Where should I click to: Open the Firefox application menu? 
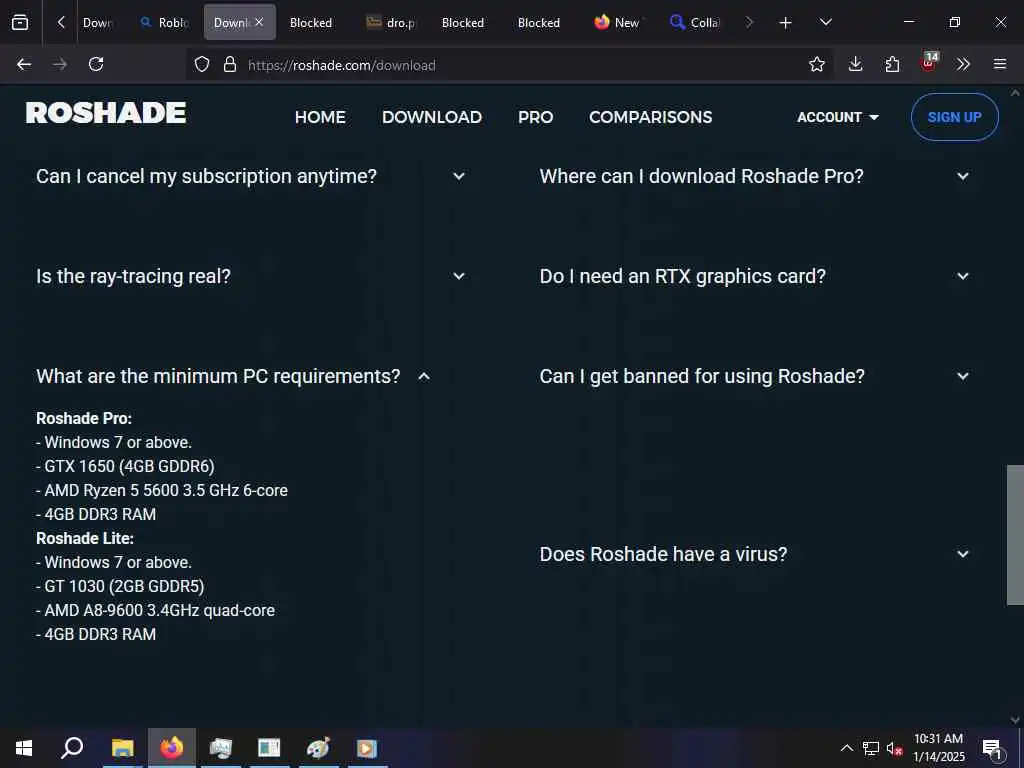1000,64
